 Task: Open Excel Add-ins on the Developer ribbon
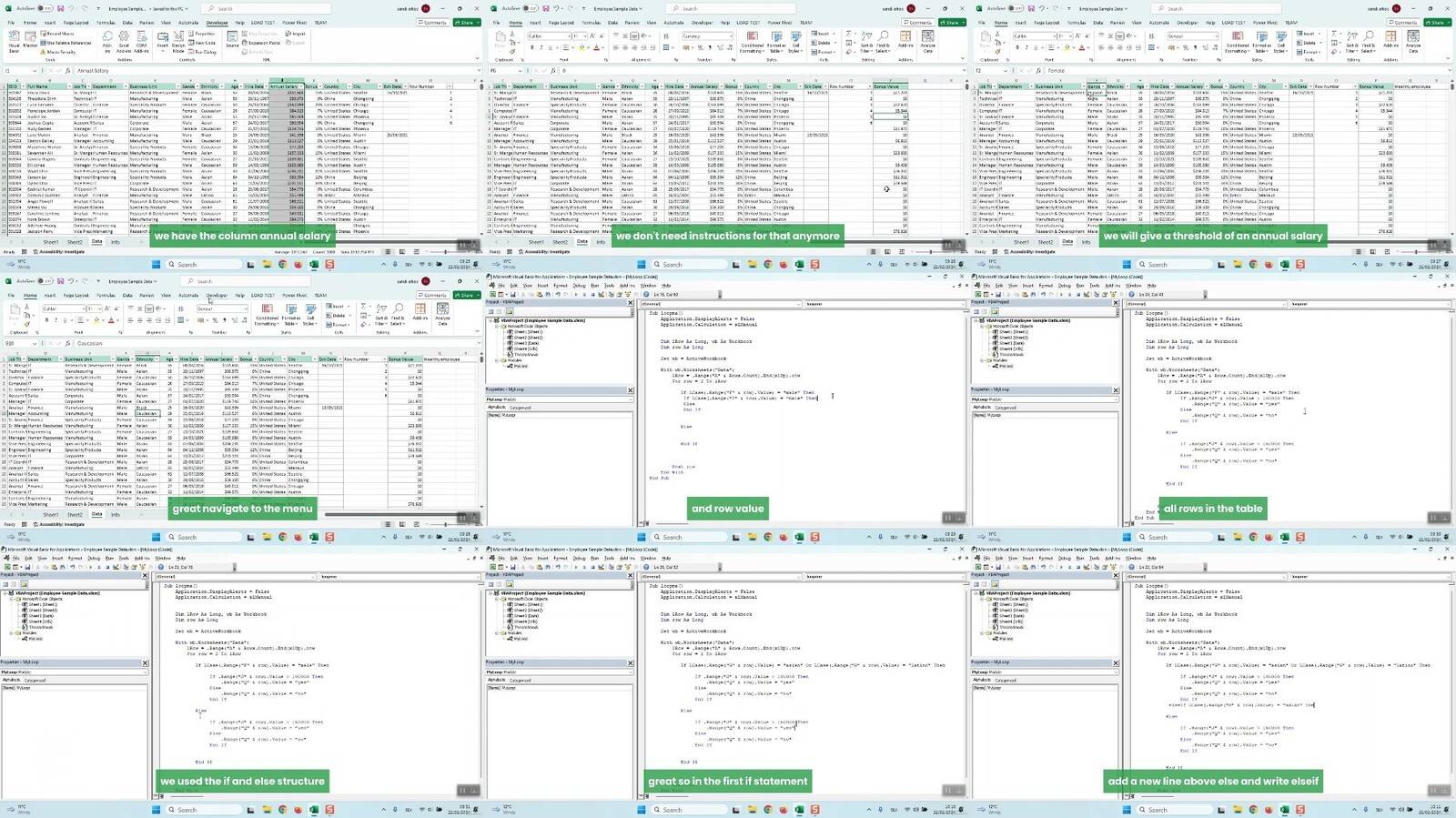[x=124, y=41]
